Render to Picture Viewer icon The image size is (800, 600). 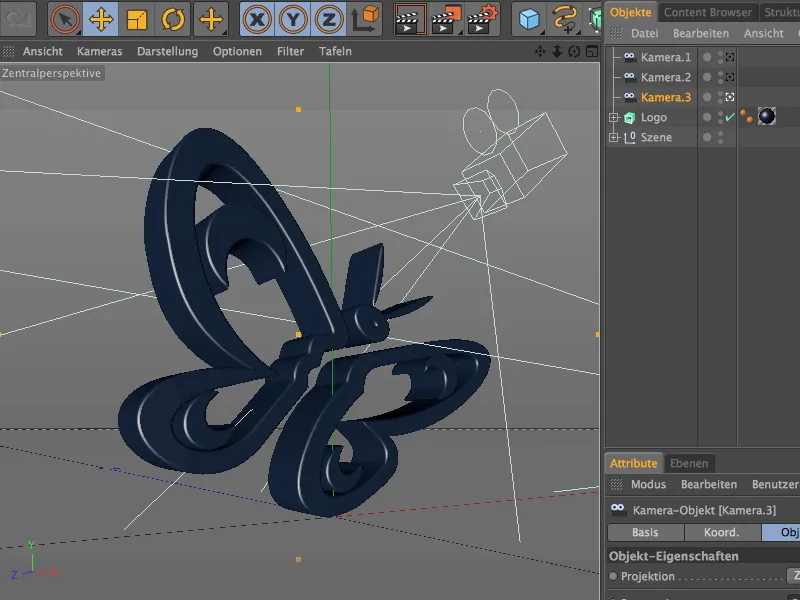(x=445, y=17)
